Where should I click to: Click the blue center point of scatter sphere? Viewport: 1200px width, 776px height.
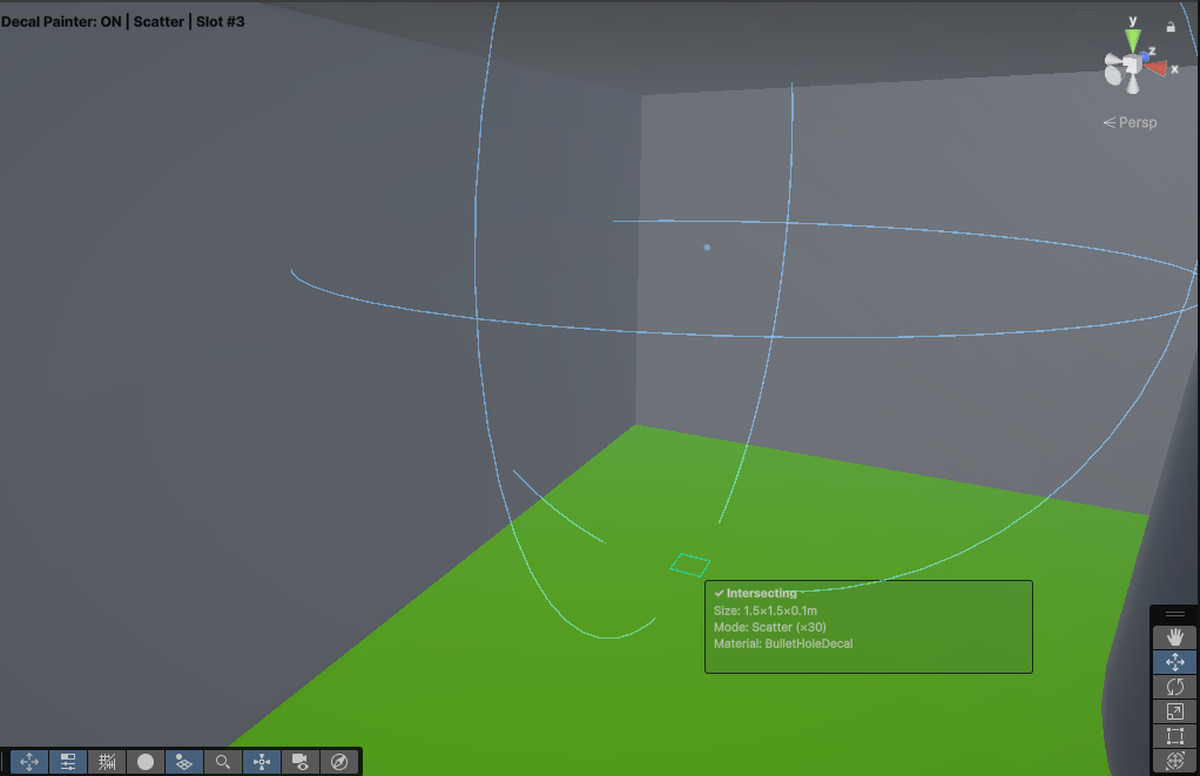tap(707, 247)
